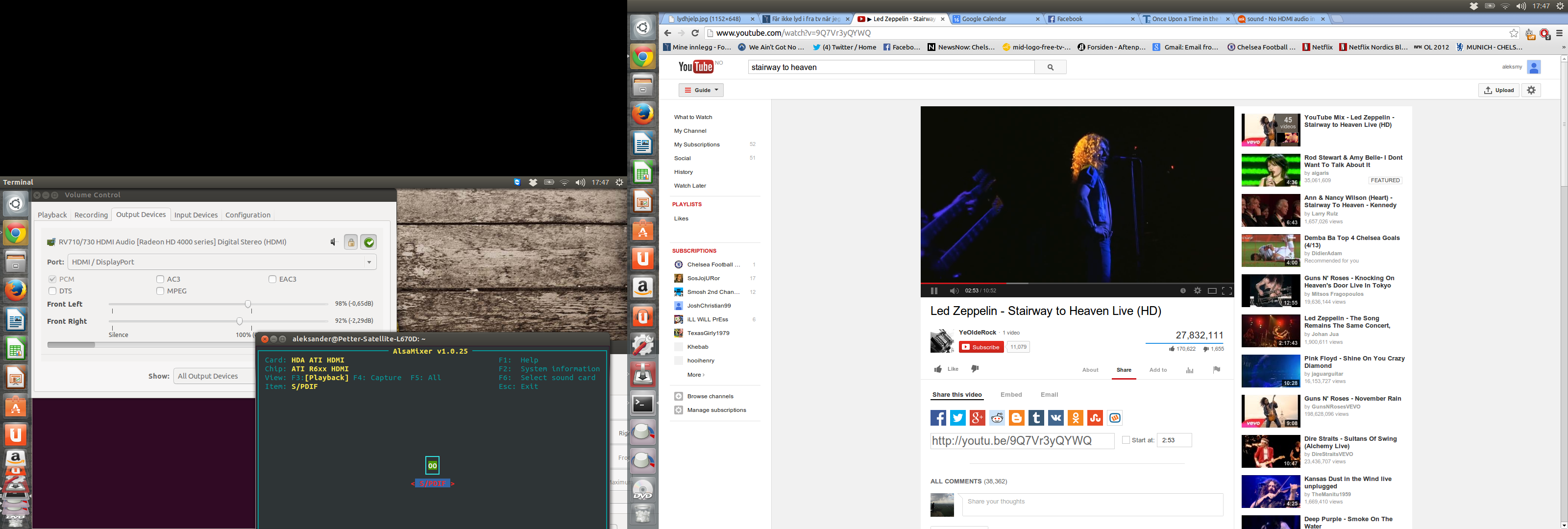
Task: Launch Firefox from the right Ubuntu launcher
Action: coord(643,115)
